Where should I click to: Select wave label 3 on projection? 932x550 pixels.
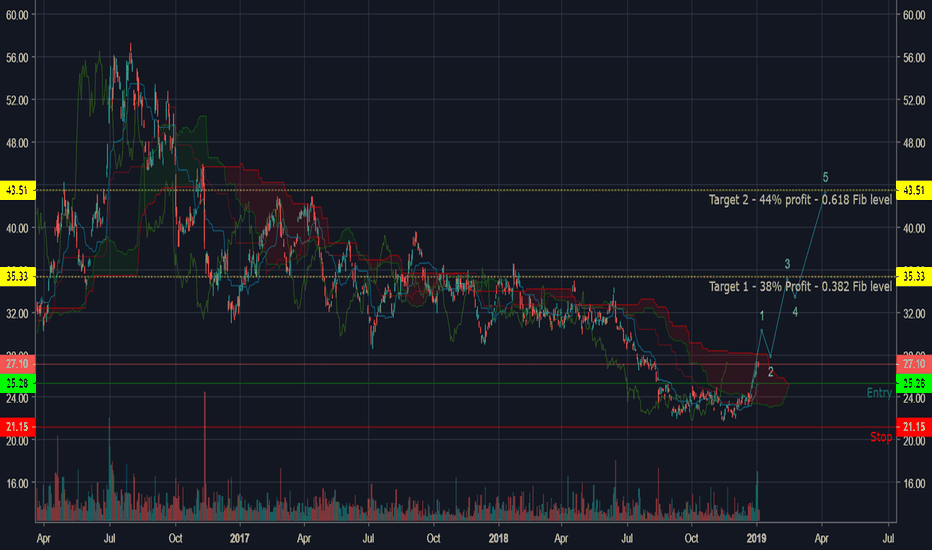(x=787, y=264)
